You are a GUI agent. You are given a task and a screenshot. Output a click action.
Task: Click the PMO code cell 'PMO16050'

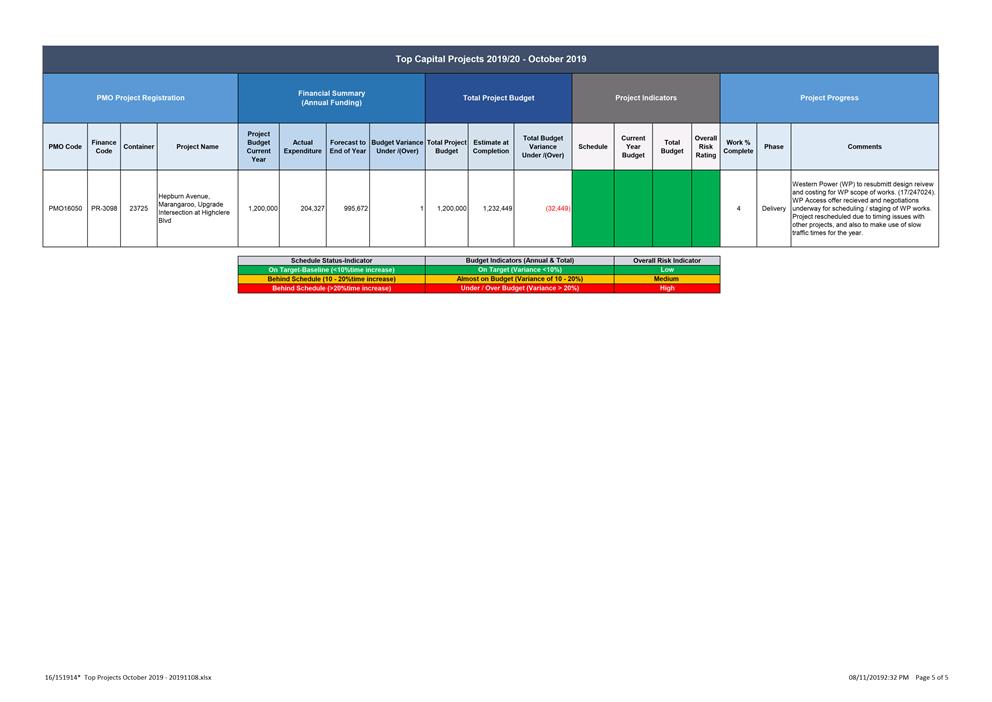pyautogui.click(x=65, y=208)
